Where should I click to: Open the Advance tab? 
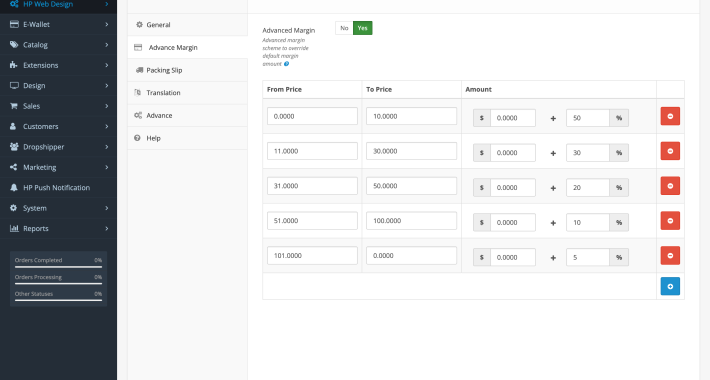(187, 115)
